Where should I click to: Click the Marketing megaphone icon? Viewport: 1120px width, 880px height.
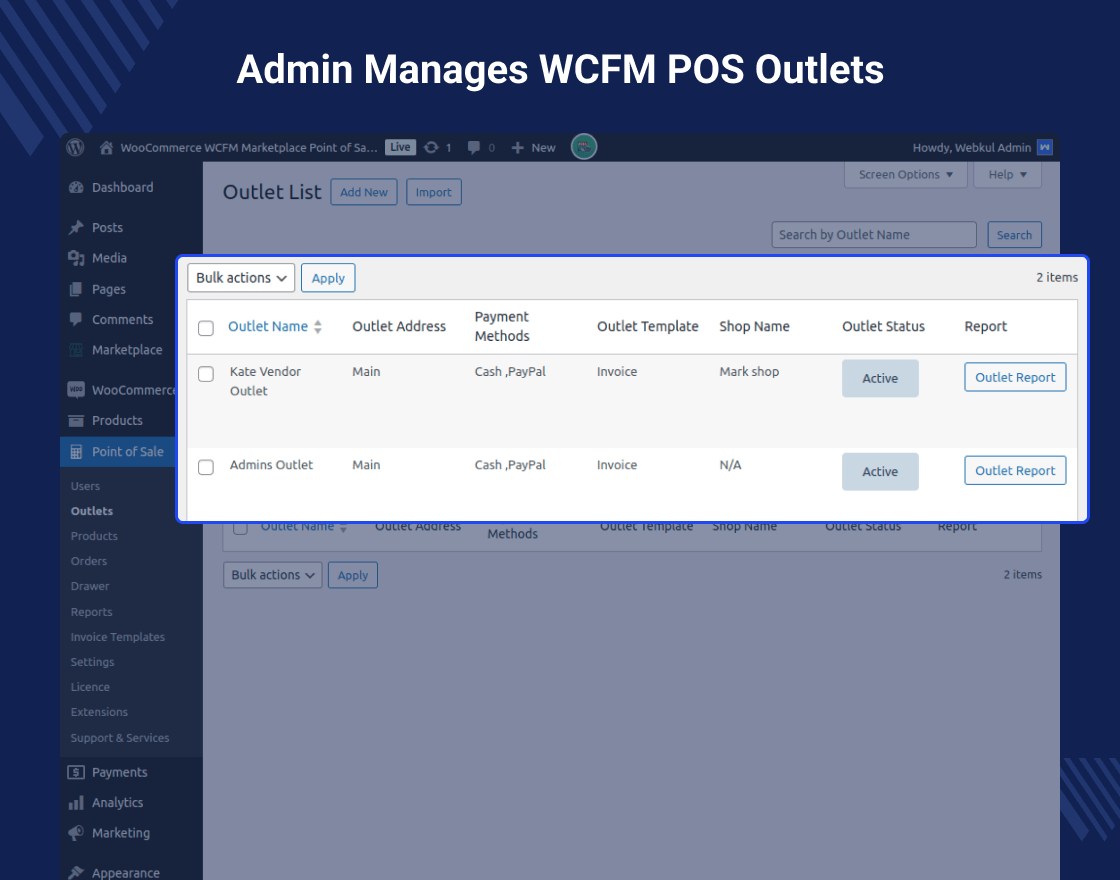point(78,833)
